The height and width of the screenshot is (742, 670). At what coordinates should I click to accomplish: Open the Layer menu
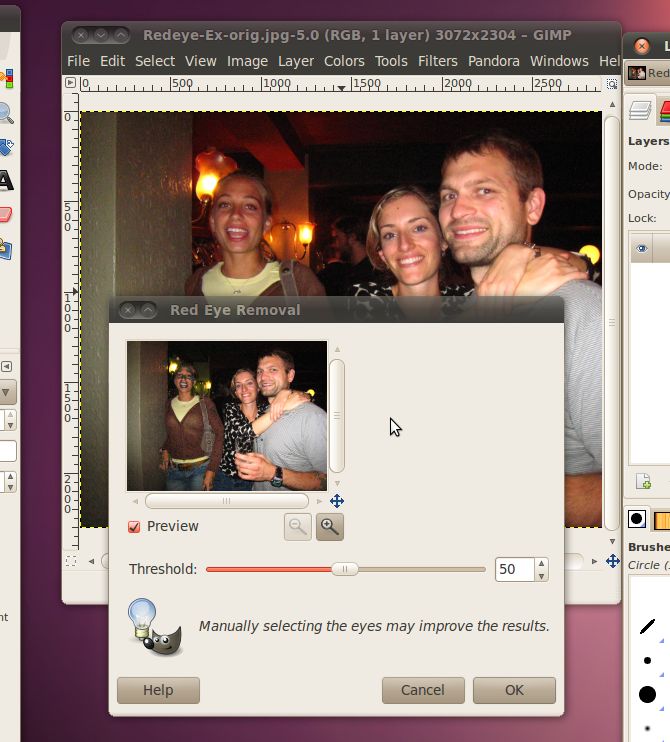click(x=296, y=61)
